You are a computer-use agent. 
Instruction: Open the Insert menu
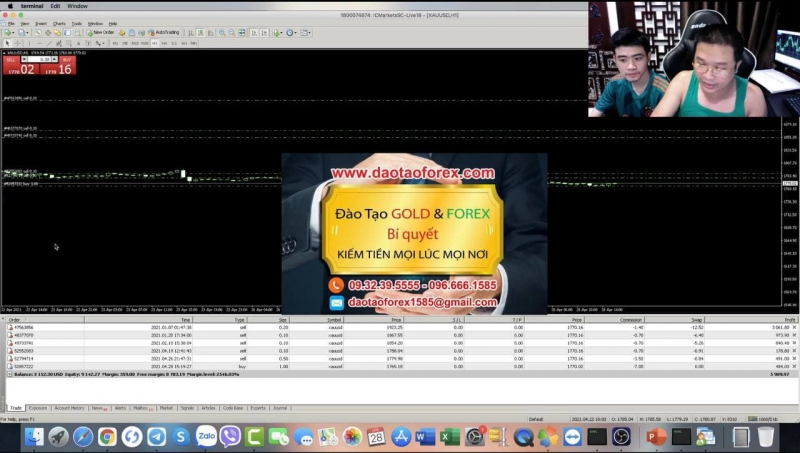(x=40, y=22)
